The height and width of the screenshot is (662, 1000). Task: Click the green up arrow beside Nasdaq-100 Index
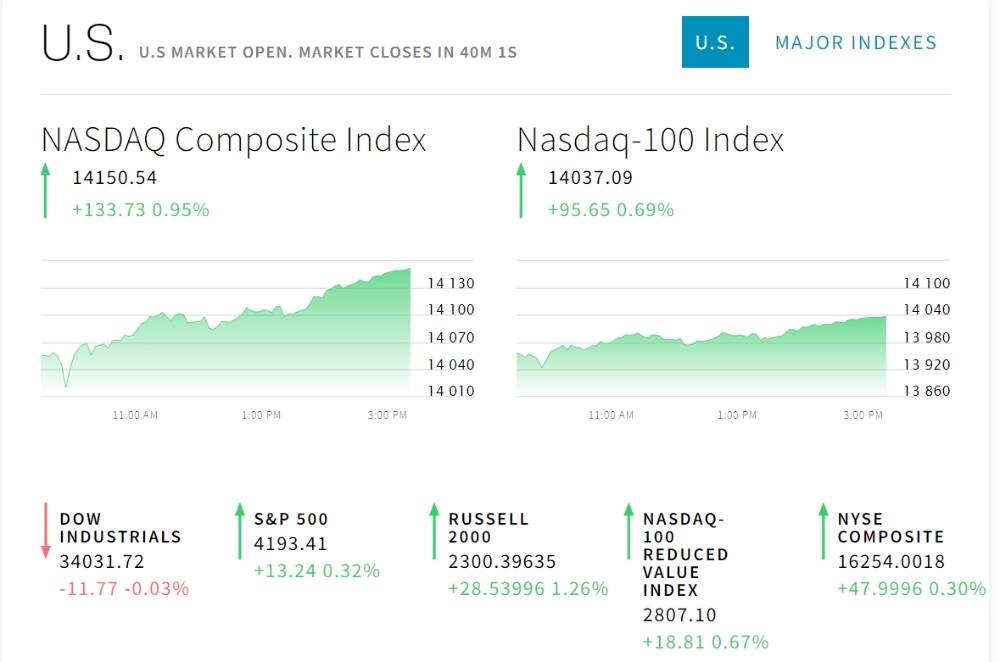521,191
